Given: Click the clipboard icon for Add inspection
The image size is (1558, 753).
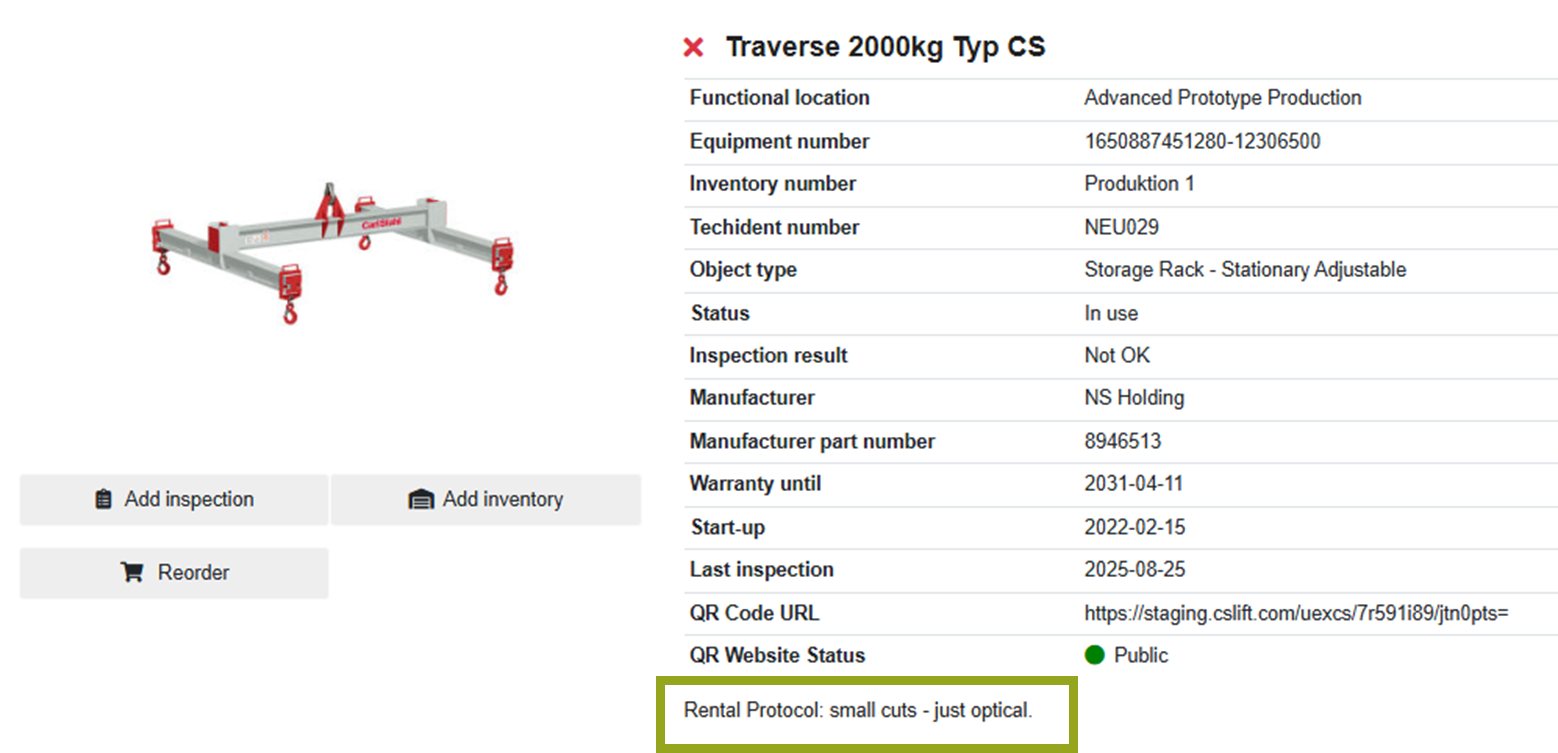Looking at the screenshot, I should point(103,499).
